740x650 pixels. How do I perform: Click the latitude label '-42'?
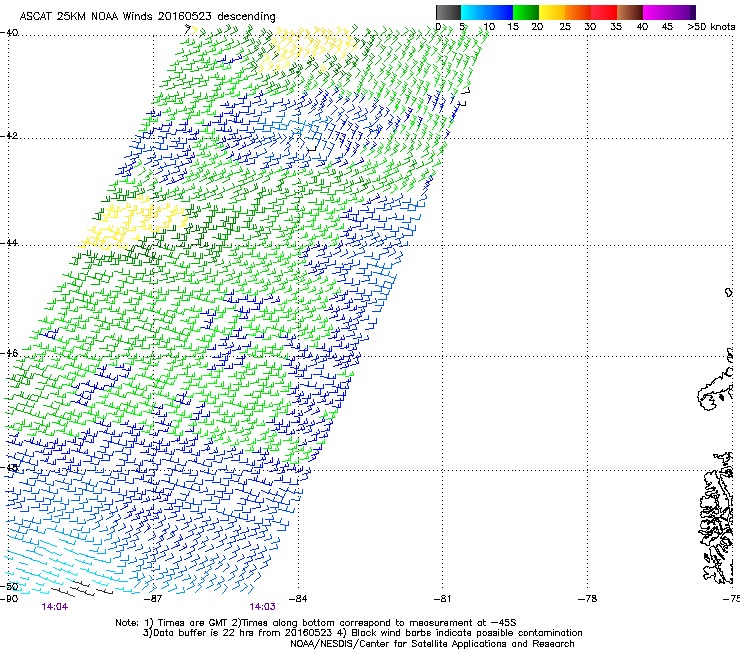coord(9,135)
